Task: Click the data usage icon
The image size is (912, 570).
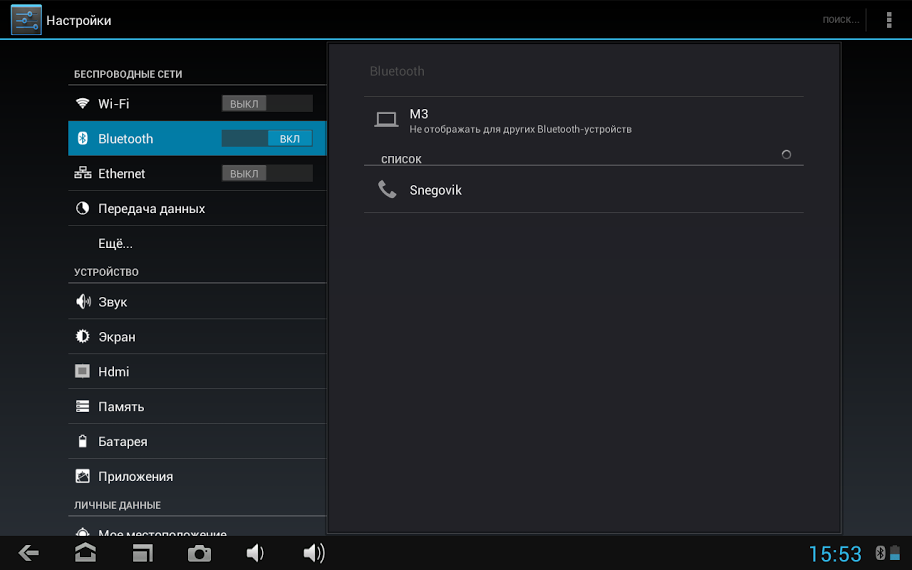Action: click(x=83, y=208)
